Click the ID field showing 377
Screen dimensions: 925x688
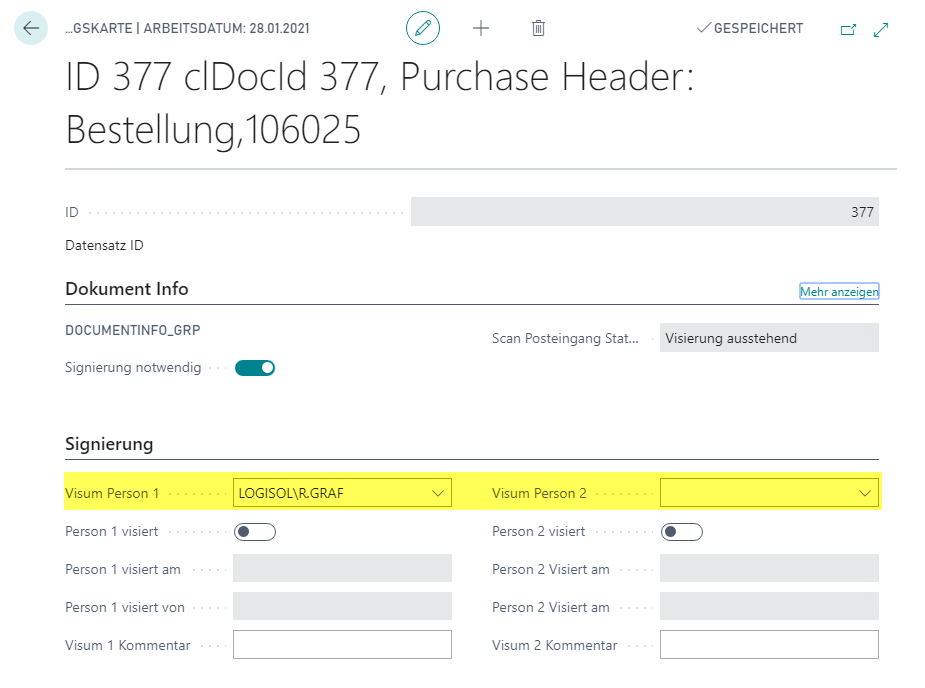tap(645, 212)
